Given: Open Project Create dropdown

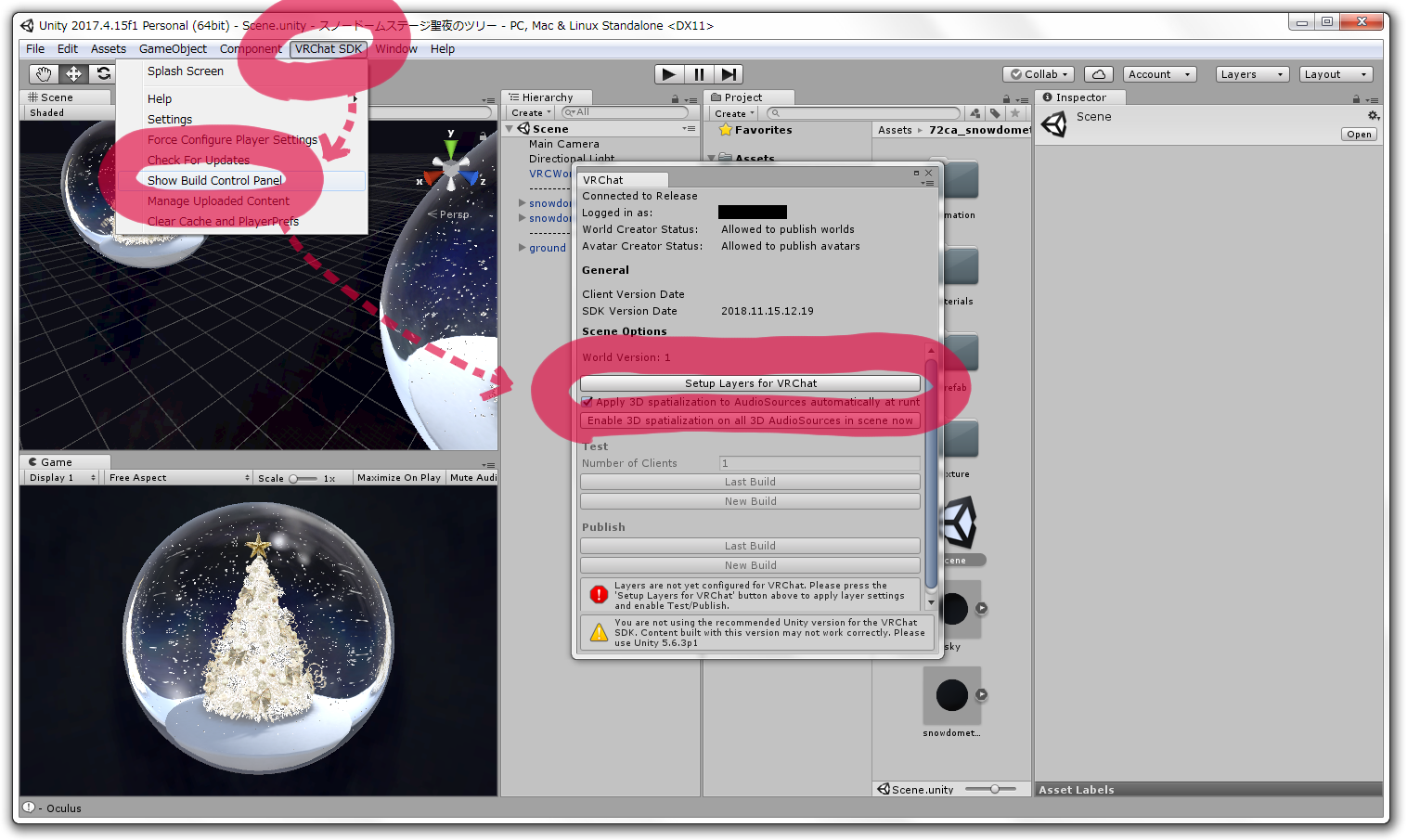Looking at the screenshot, I should pyautogui.click(x=735, y=113).
